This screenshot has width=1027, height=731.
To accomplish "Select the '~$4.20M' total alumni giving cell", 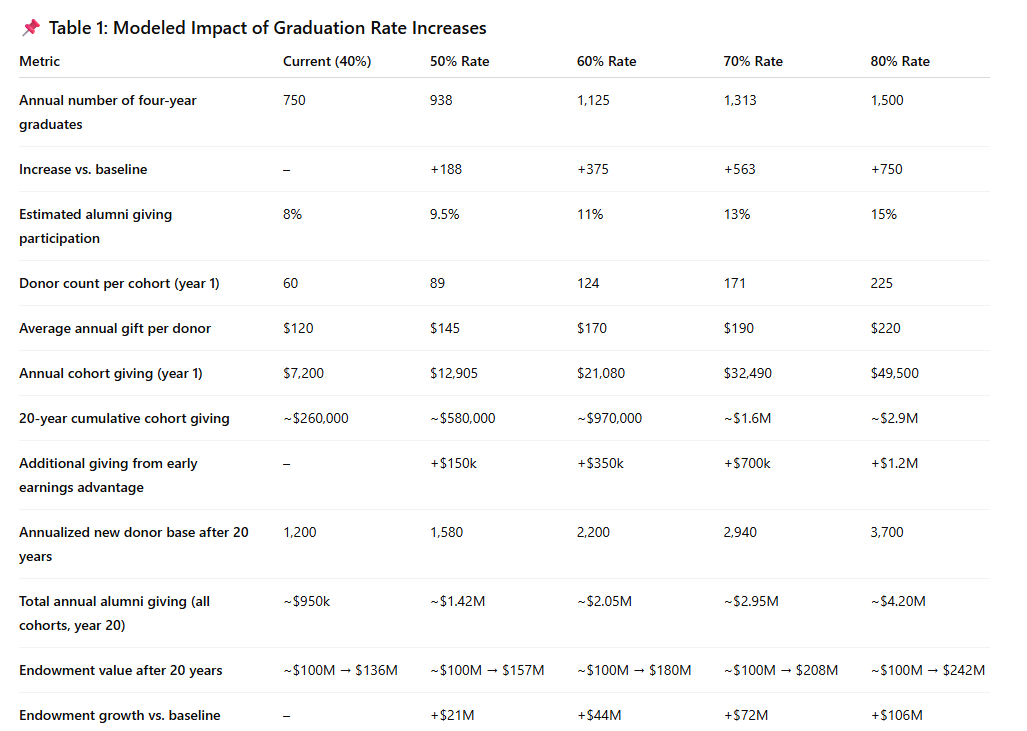I will click(897, 601).
